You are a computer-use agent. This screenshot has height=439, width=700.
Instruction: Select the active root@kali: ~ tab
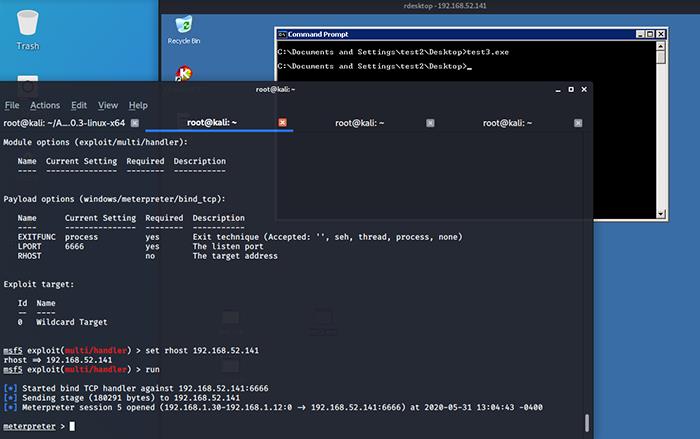(x=212, y=122)
